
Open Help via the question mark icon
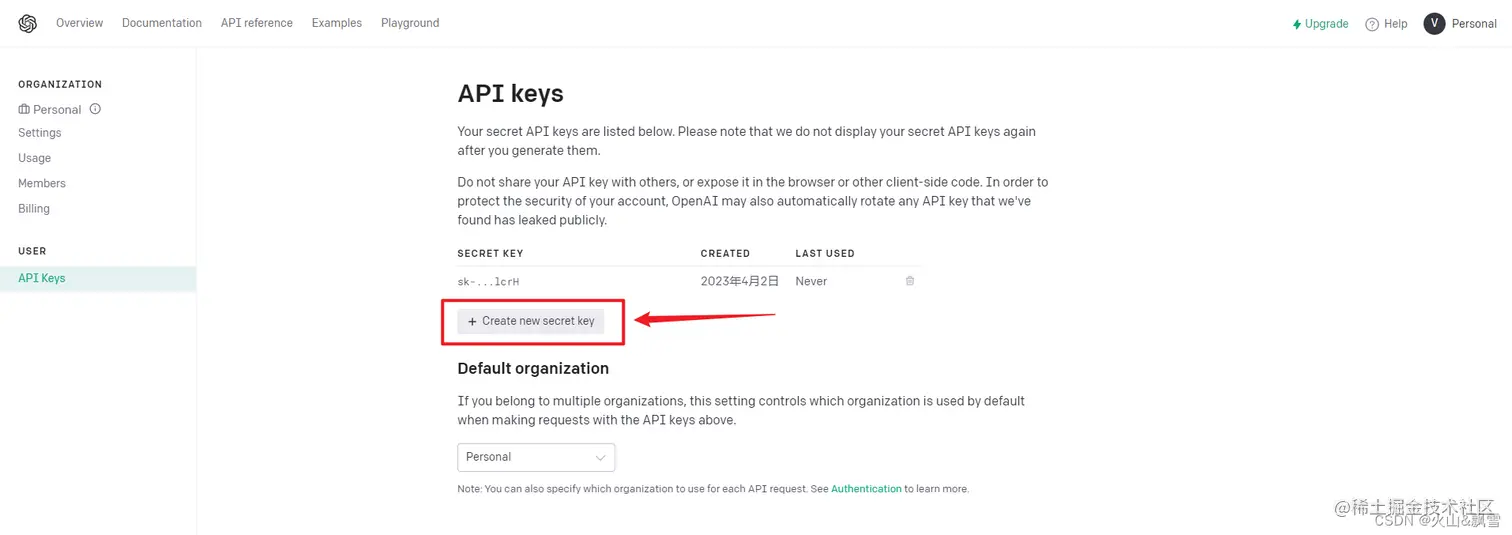[x=1372, y=24]
